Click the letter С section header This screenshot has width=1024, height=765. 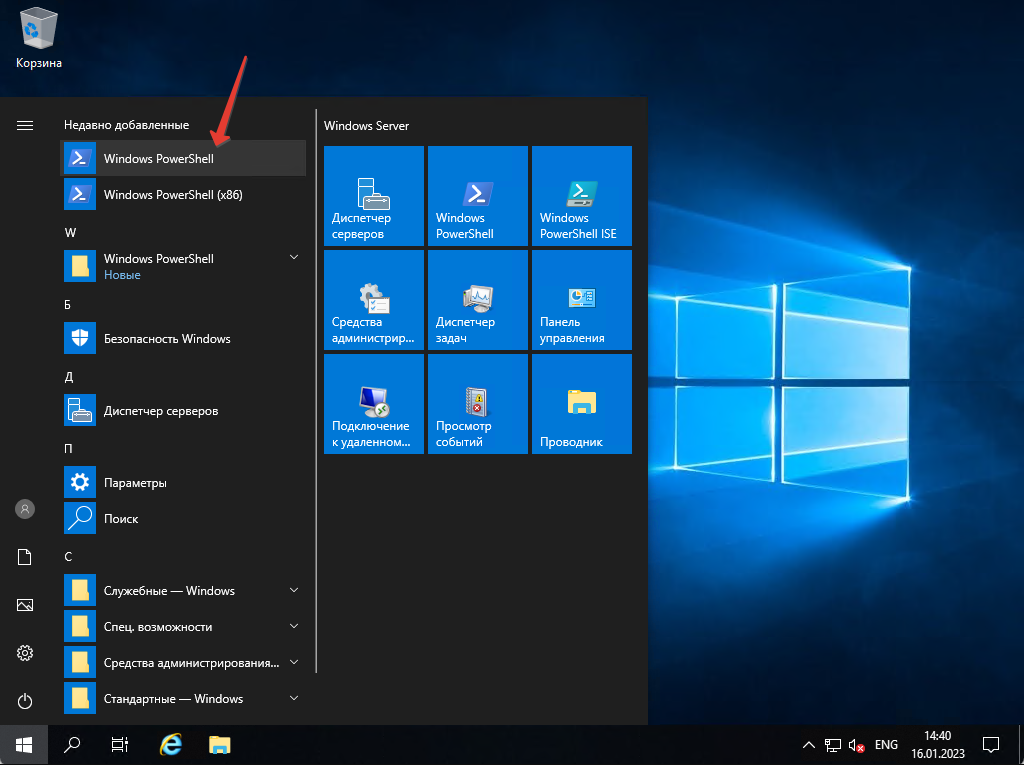(68, 557)
